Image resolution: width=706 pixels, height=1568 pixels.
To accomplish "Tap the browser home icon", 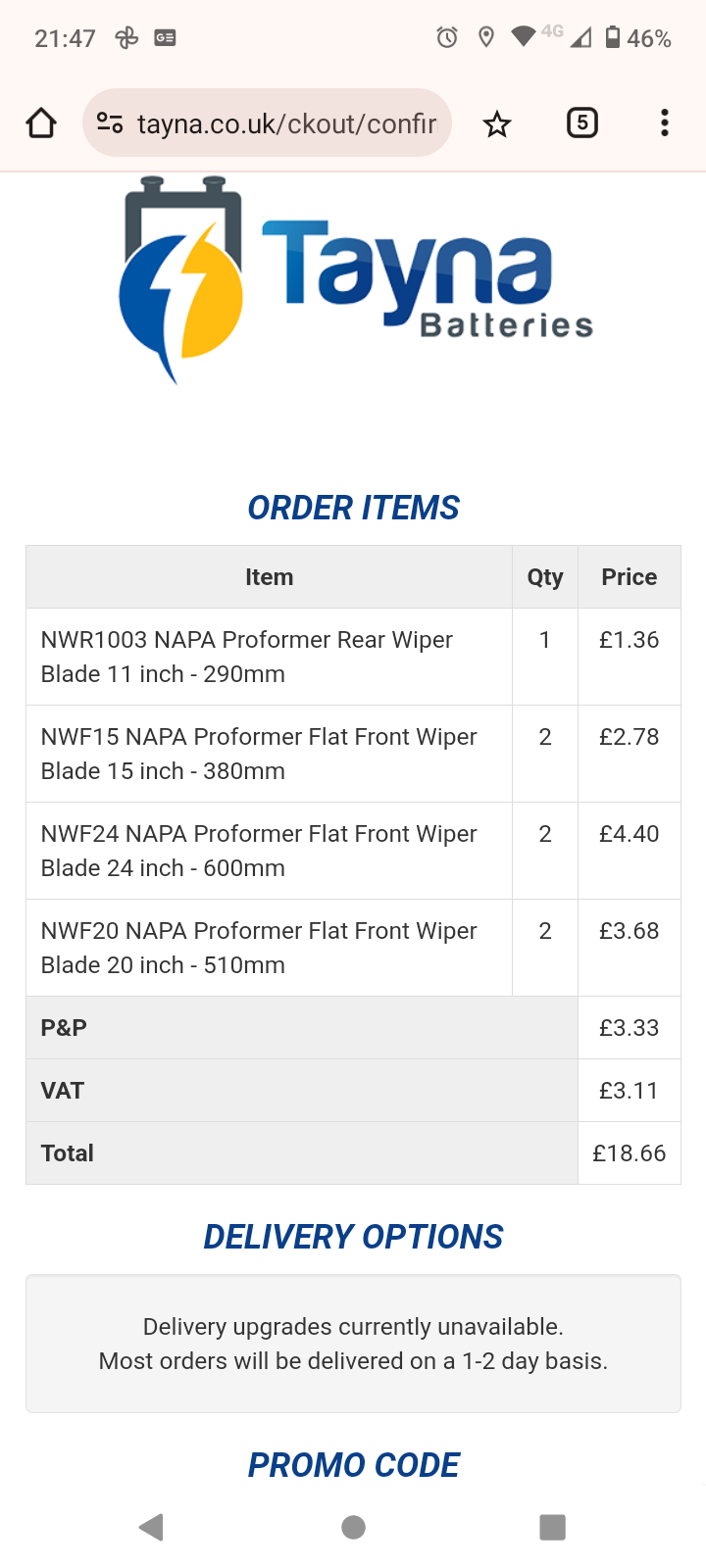I will point(41,123).
